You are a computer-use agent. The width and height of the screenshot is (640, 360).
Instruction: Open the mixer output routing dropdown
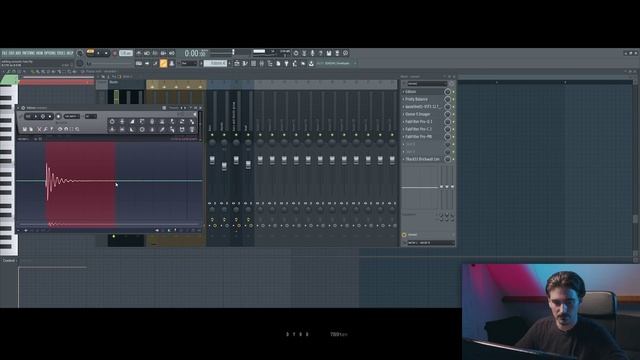point(431,242)
